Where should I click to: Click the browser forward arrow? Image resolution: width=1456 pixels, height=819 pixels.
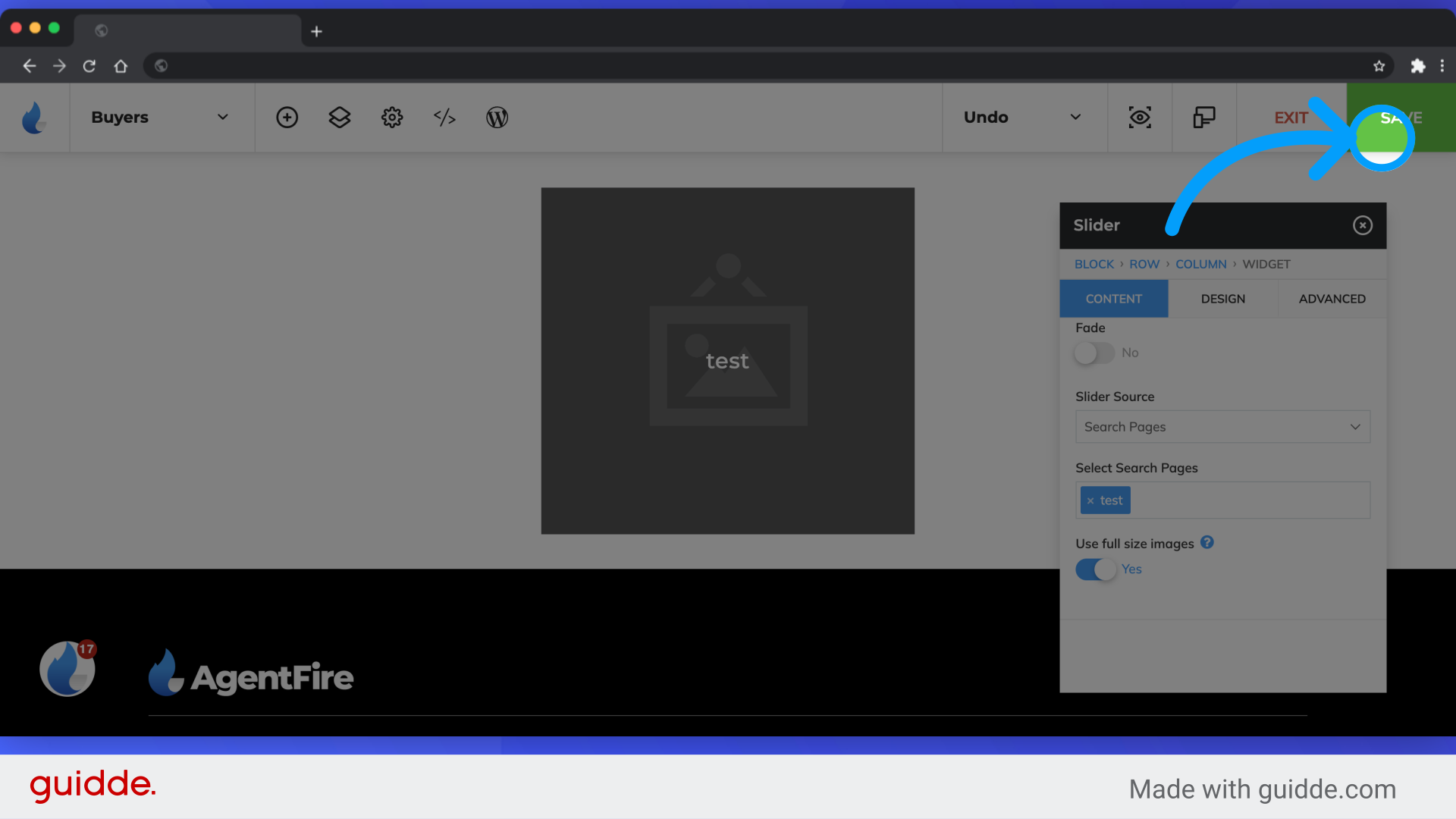[x=59, y=66]
